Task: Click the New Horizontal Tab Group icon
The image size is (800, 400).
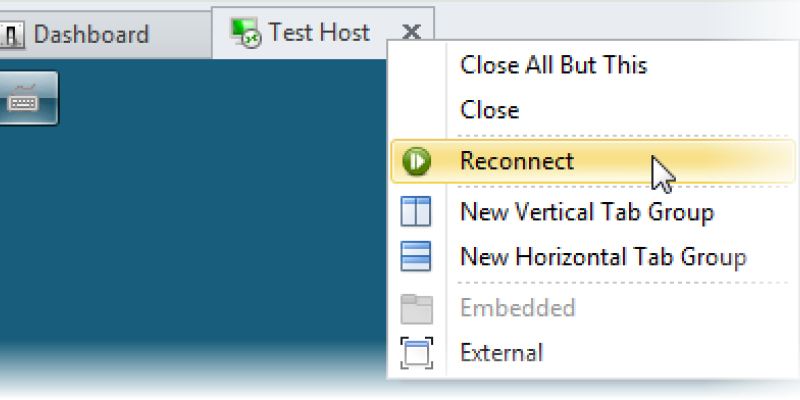Action: (x=416, y=257)
